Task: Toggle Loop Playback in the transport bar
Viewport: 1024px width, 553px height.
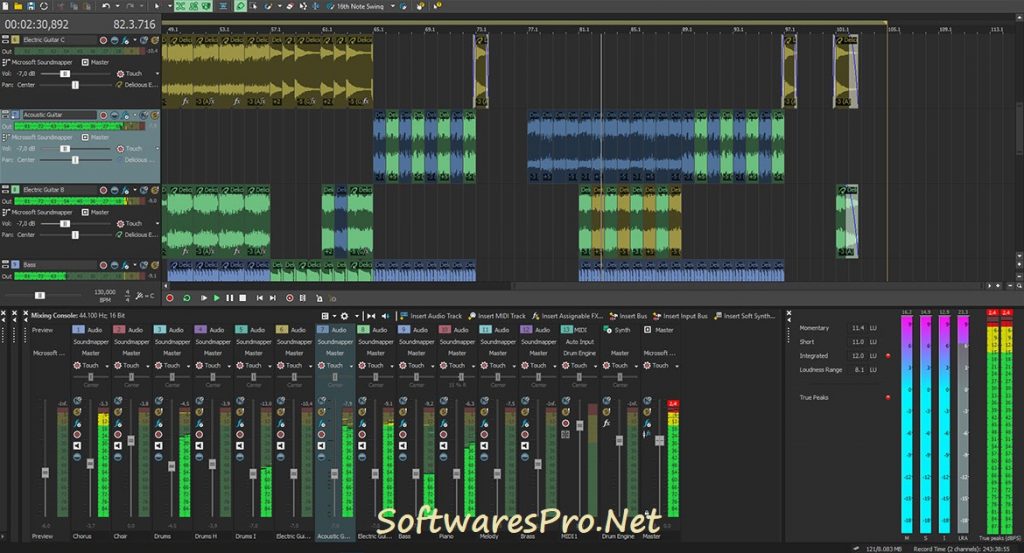Action: (186, 298)
